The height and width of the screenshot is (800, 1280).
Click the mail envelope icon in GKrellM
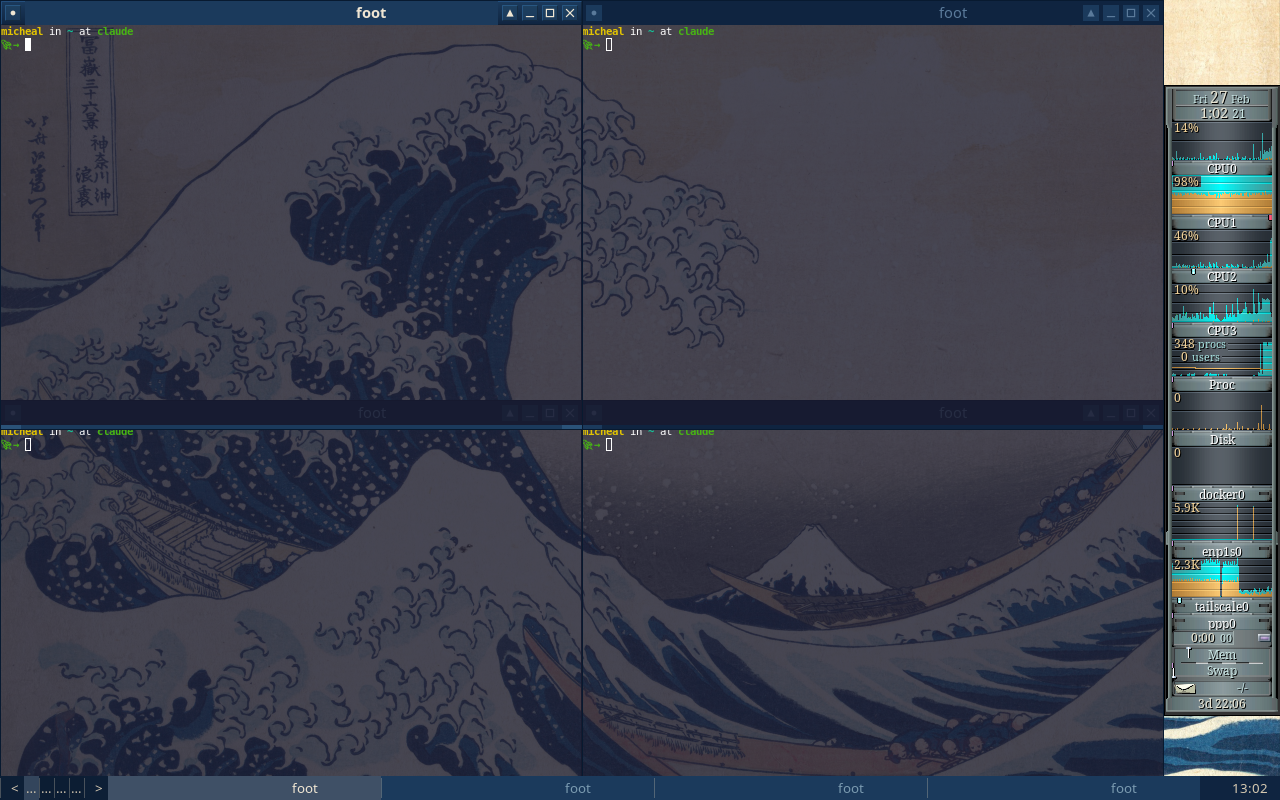1185,688
